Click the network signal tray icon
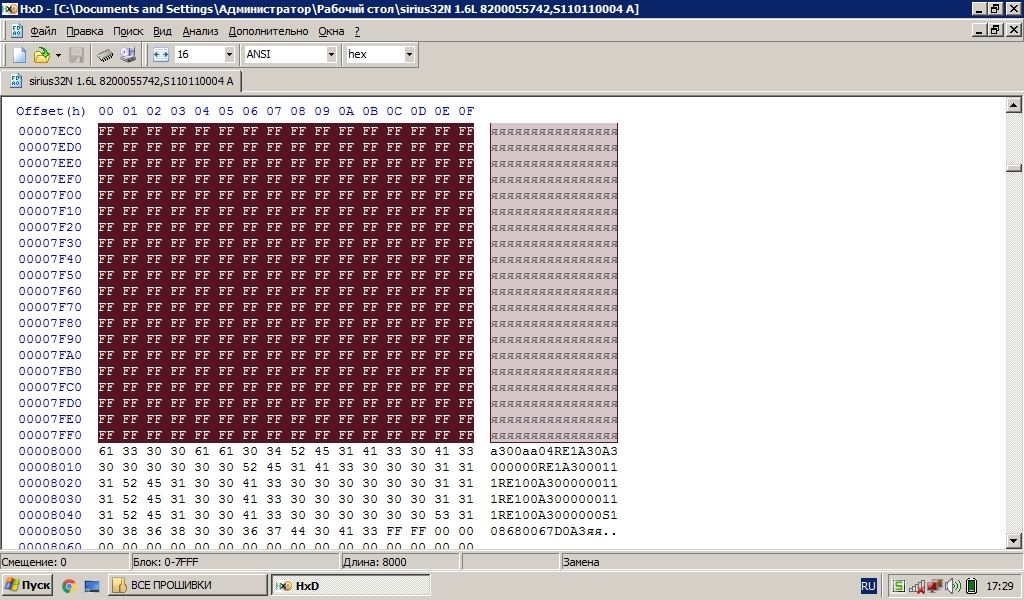 click(917, 586)
